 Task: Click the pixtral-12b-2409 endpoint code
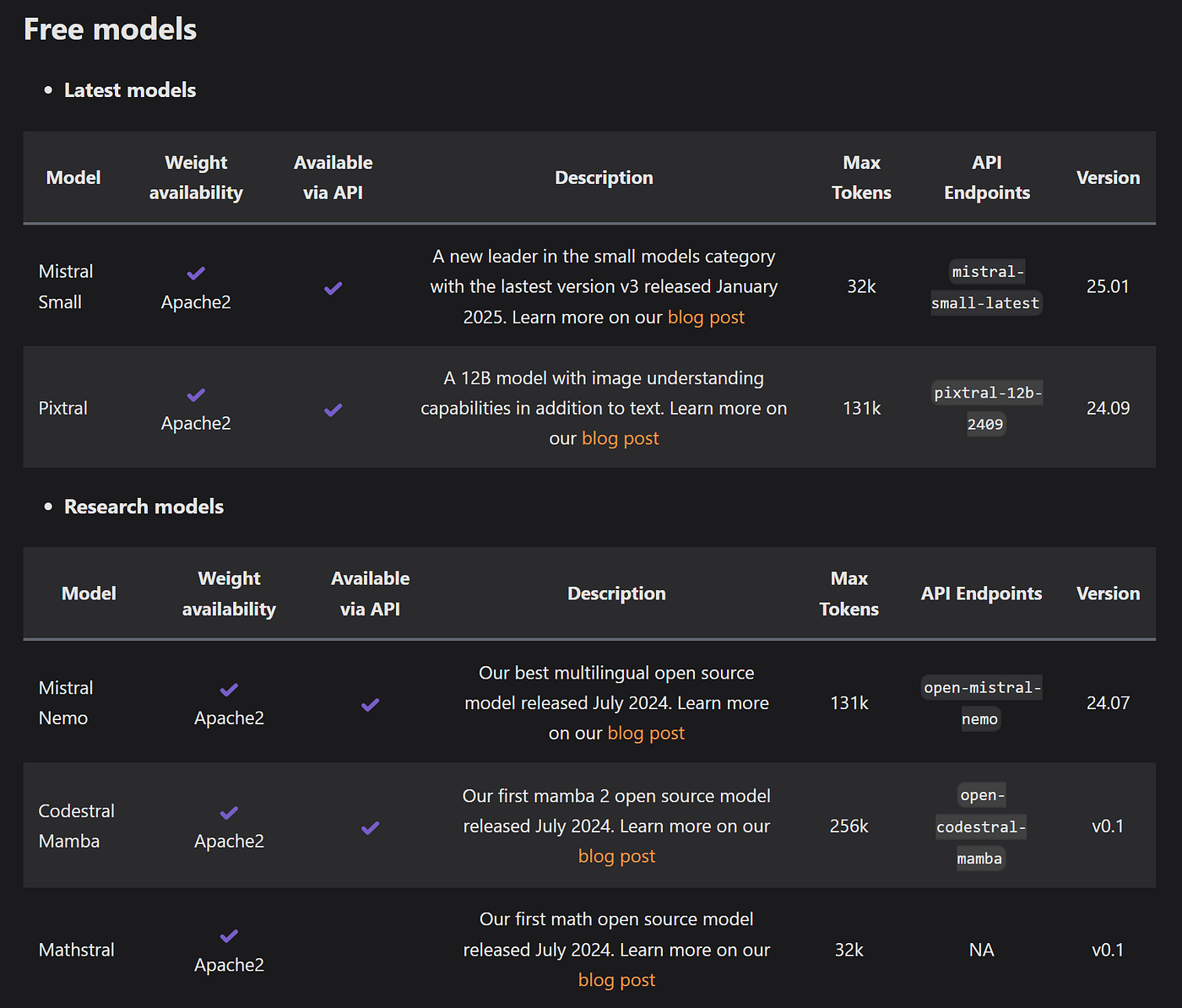tap(986, 409)
